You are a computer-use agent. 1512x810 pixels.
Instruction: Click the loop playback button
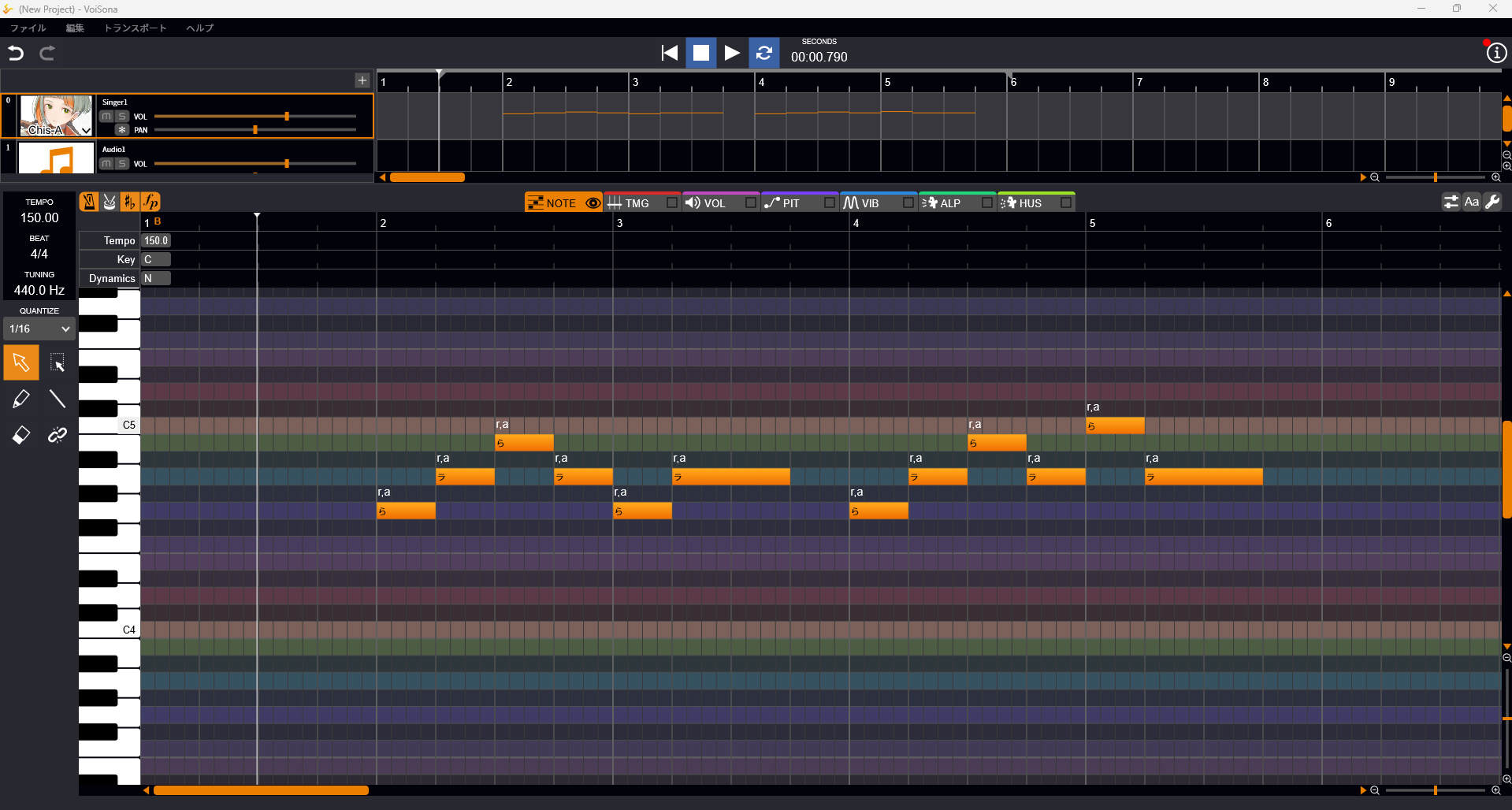pos(763,53)
